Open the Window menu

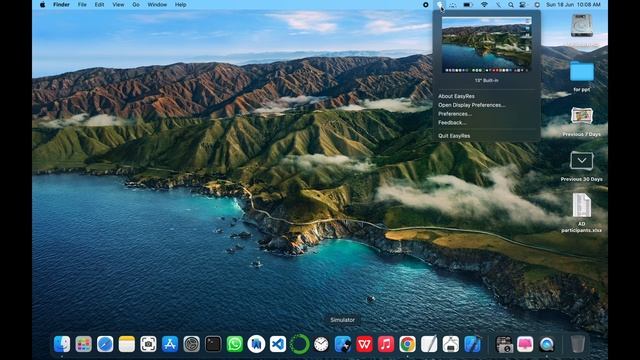tap(157, 4)
